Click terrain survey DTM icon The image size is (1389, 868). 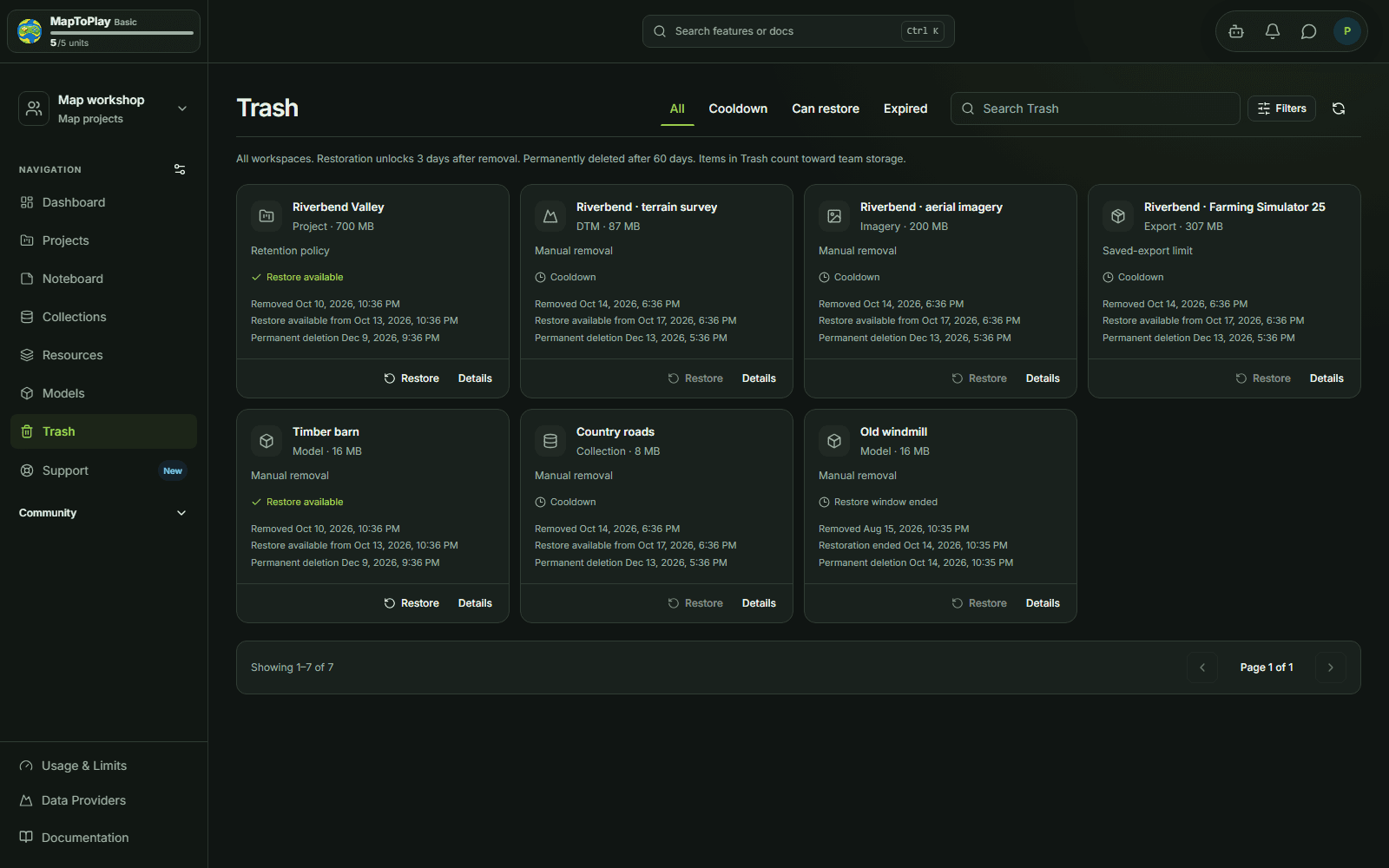point(550,216)
